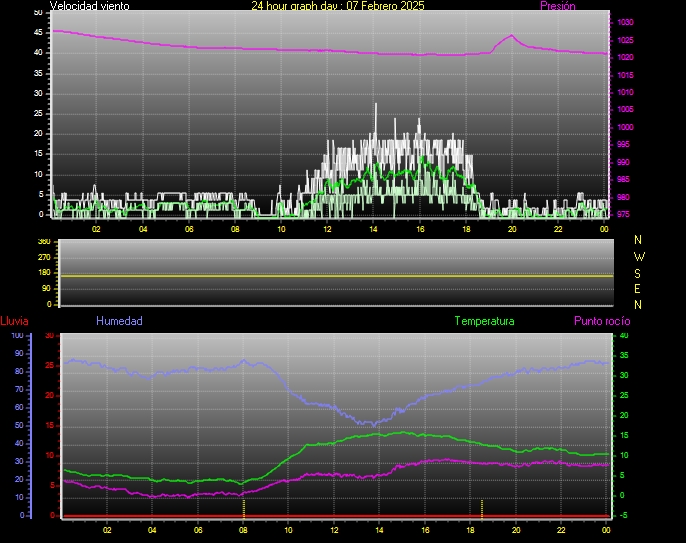Click the 90 wind direction axis value
The height and width of the screenshot is (543, 686).
46,289
